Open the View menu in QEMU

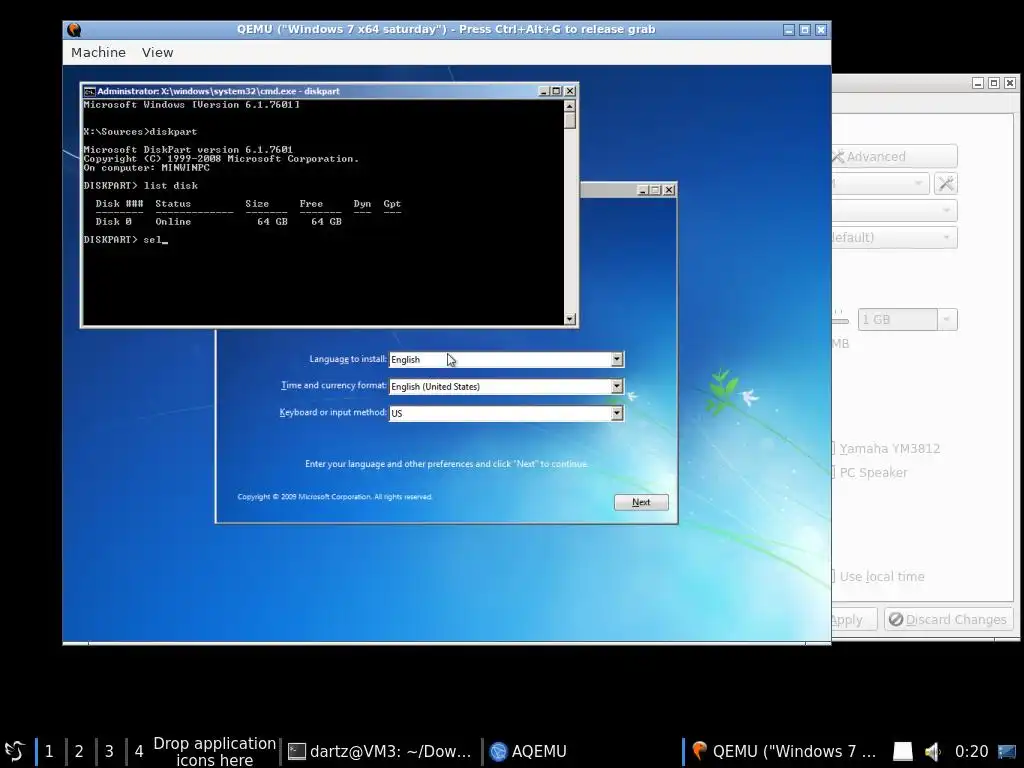click(x=157, y=52)
